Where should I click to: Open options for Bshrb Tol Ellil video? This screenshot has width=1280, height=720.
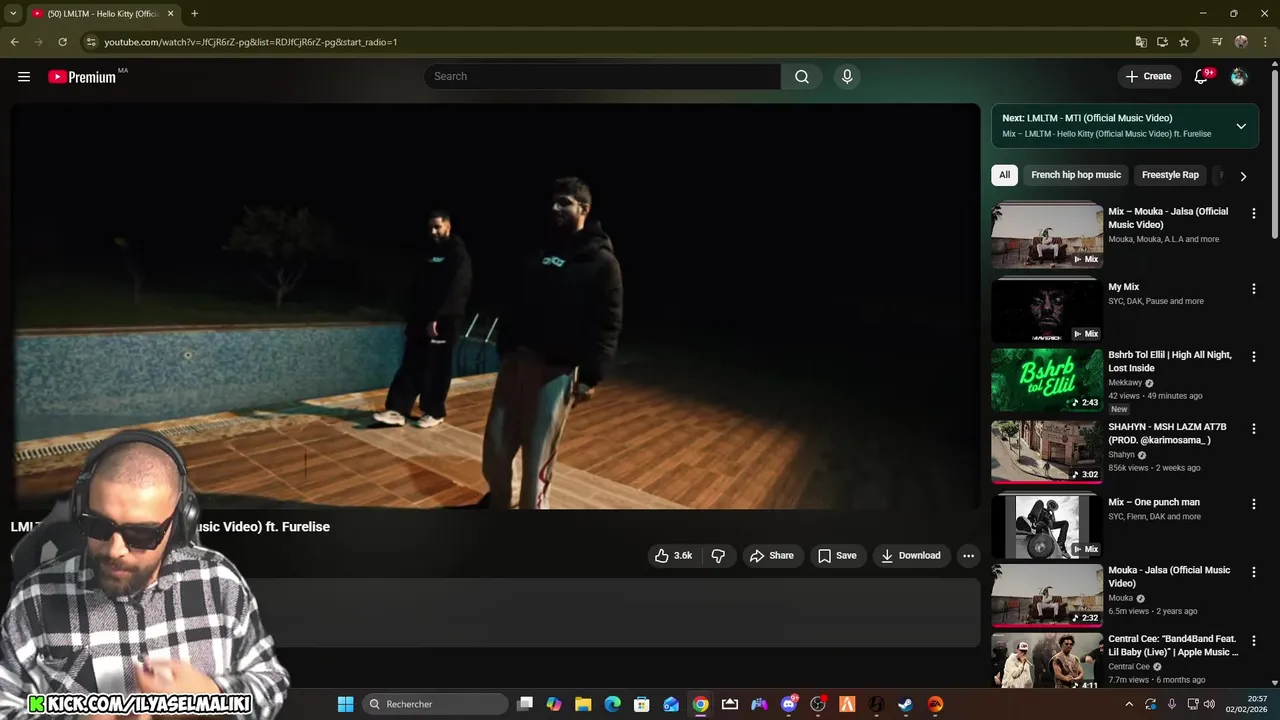tap(1254, 357)
